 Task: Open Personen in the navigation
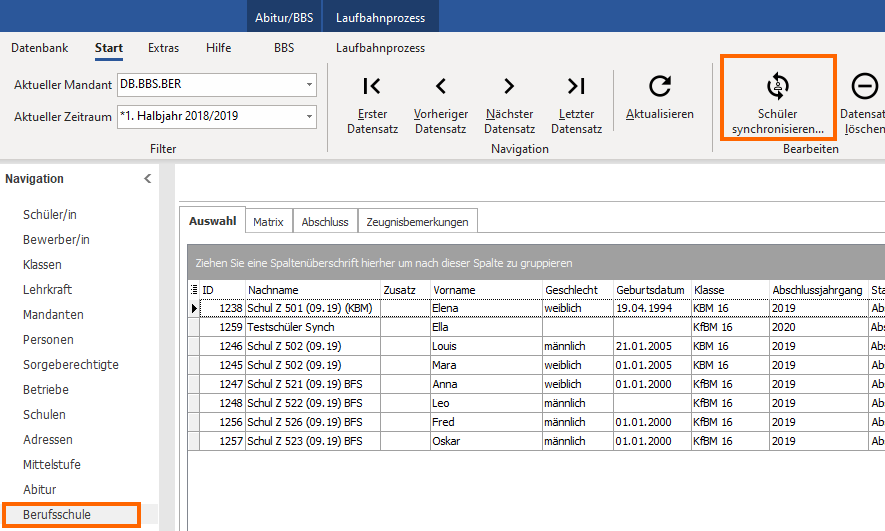[48, 339]
